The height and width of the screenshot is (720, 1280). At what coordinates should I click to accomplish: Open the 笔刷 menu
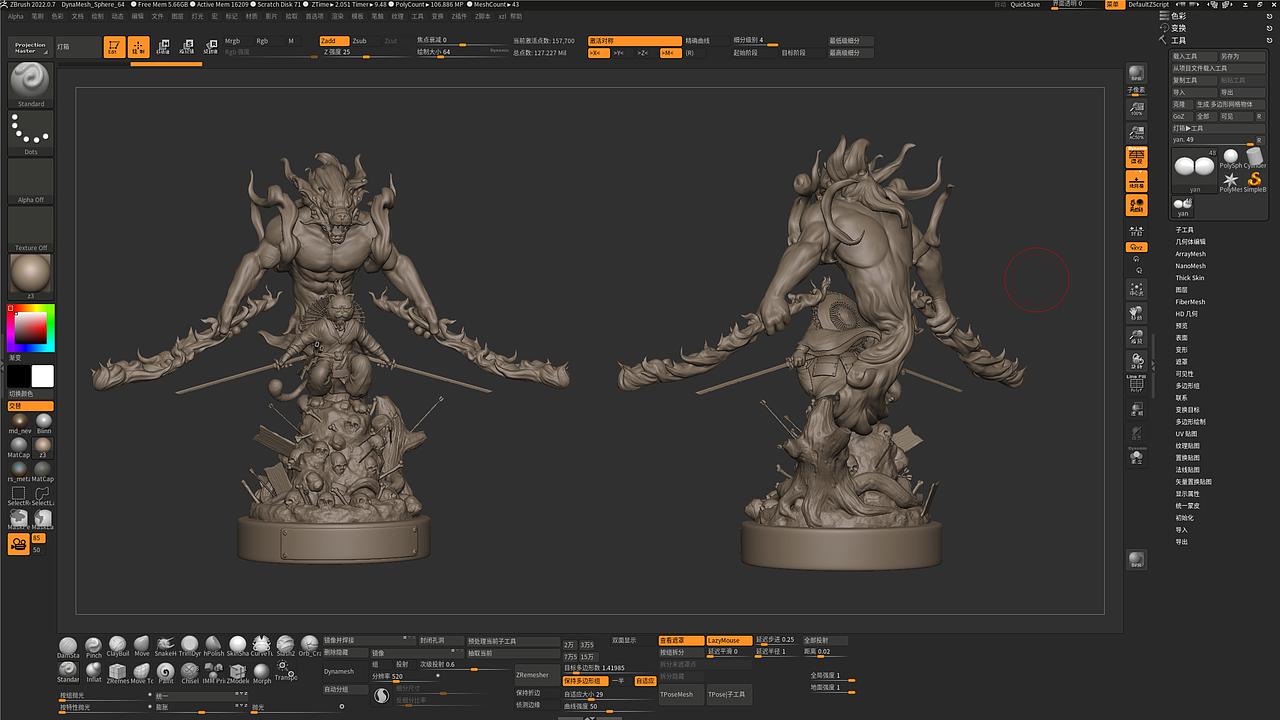[x=37, y=17]
